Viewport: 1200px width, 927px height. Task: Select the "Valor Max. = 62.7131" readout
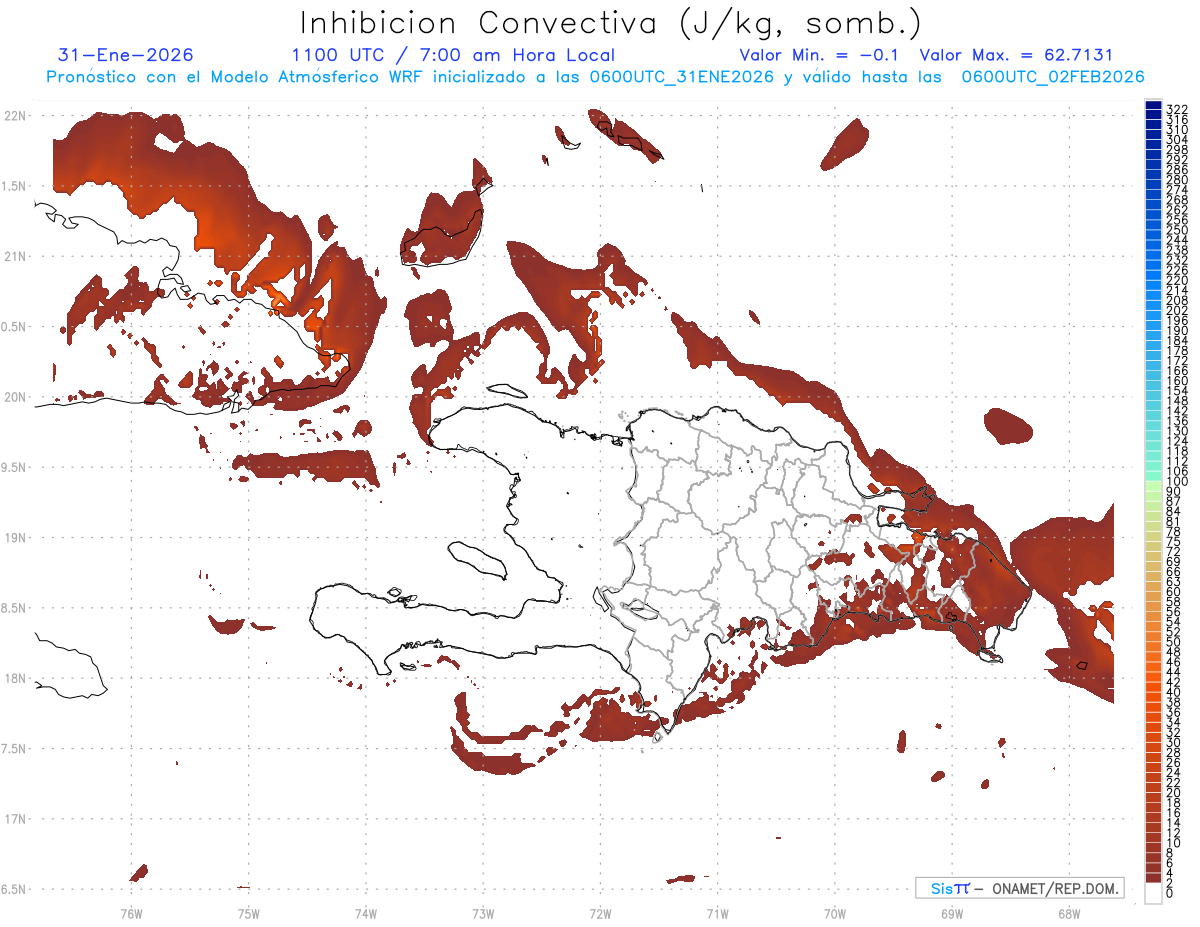tap(1016, 55)
